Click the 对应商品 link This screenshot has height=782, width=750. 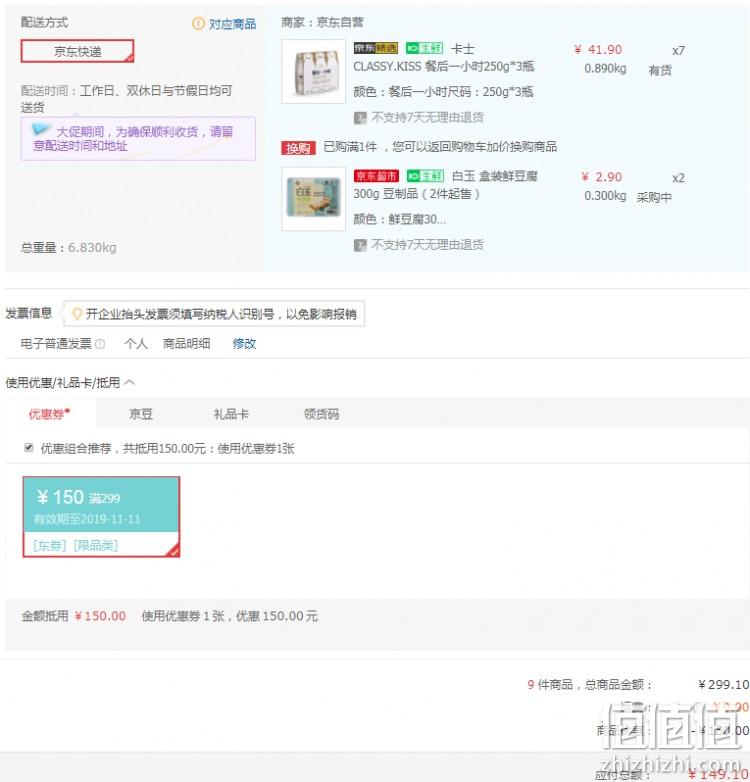pyautogui.click(x=232, y=23)
